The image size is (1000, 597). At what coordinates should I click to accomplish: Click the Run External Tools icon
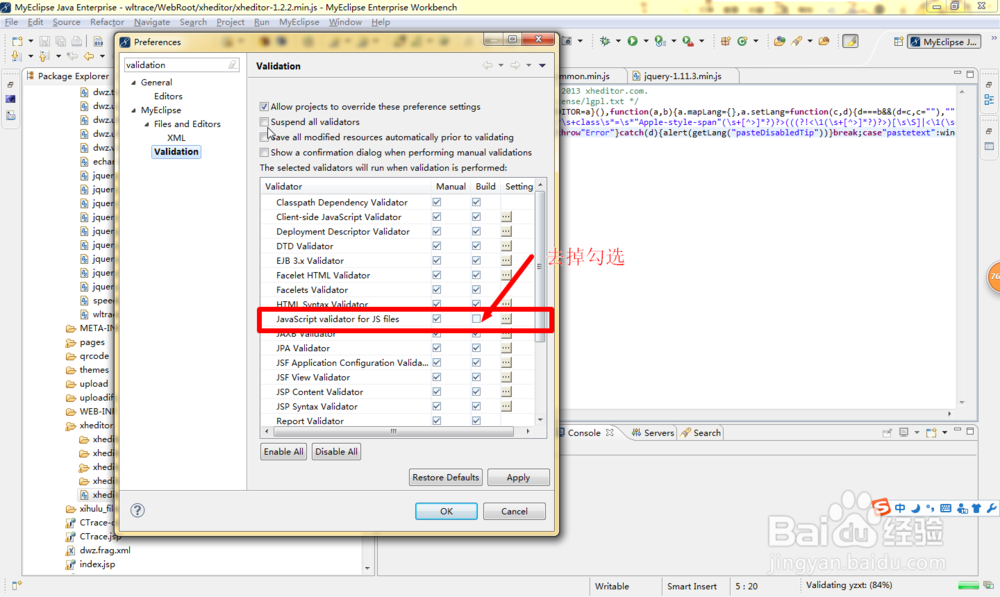point(688,41)
